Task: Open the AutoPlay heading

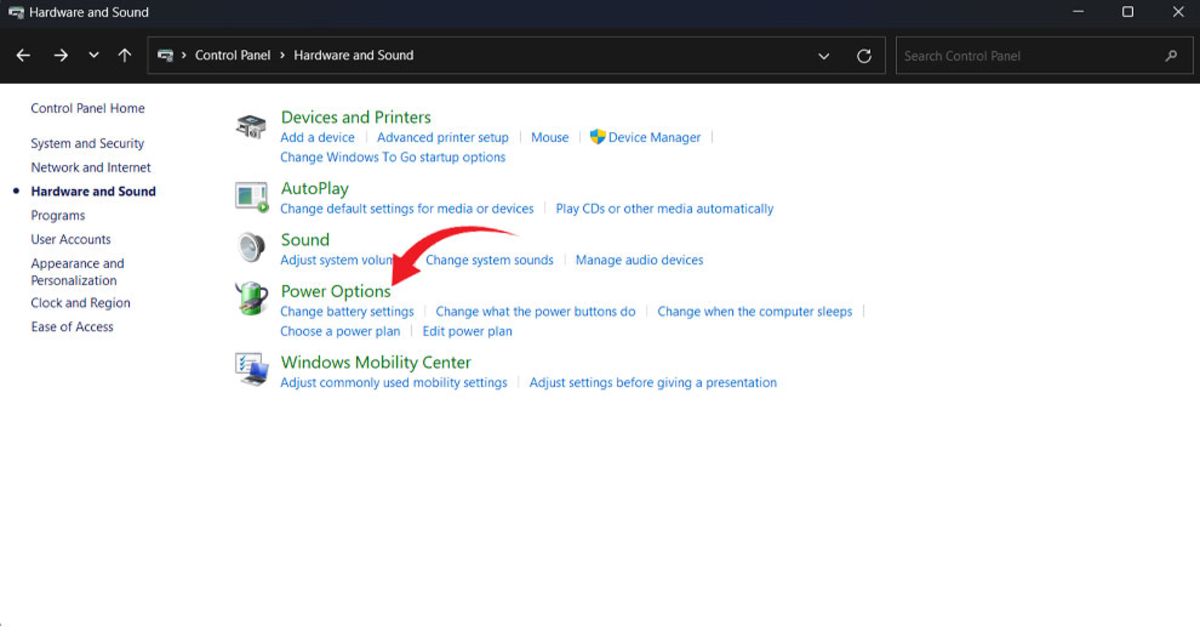Action: click(x=315, y=189)
